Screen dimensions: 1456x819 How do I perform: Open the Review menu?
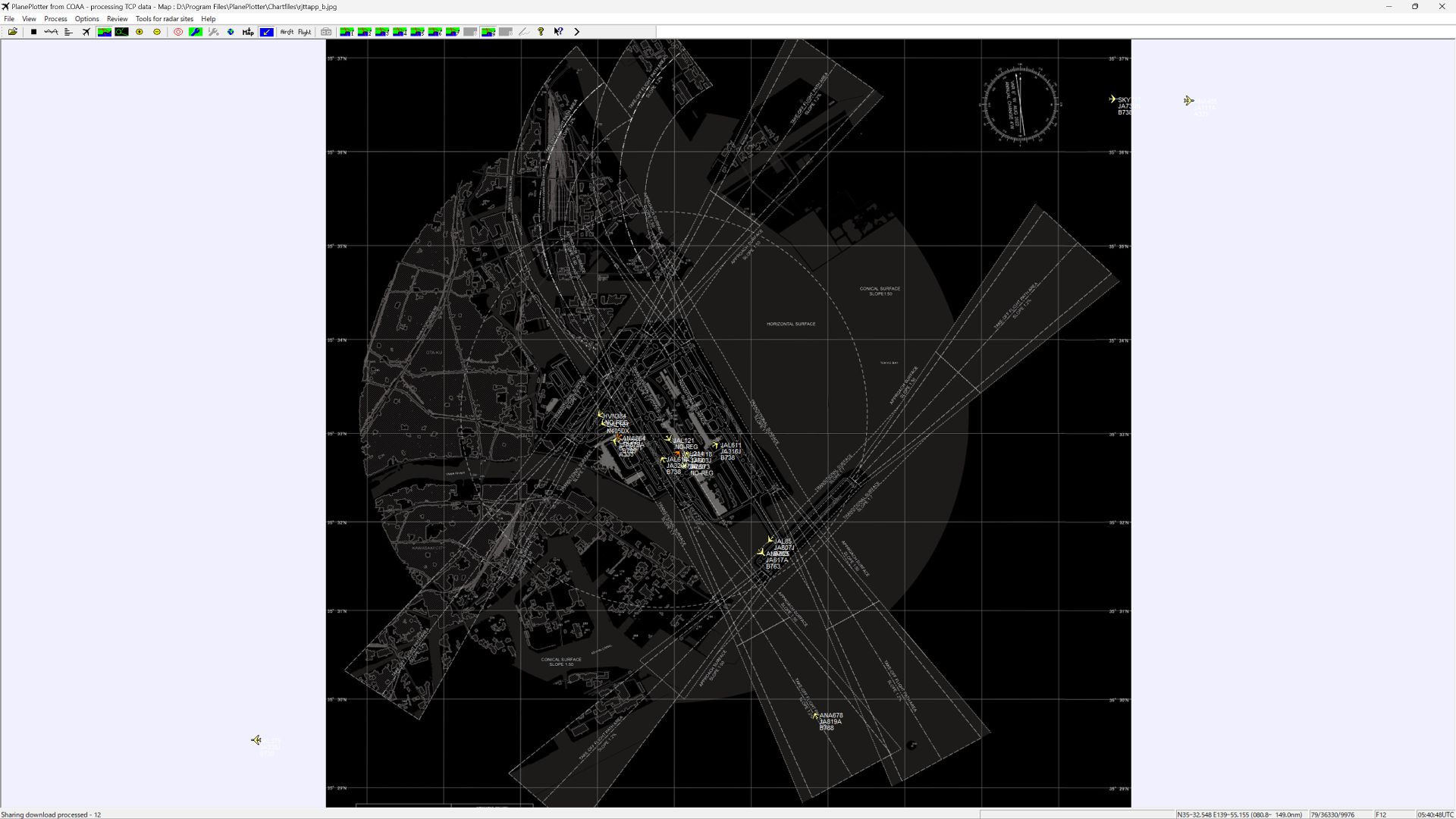coord(117,19)
